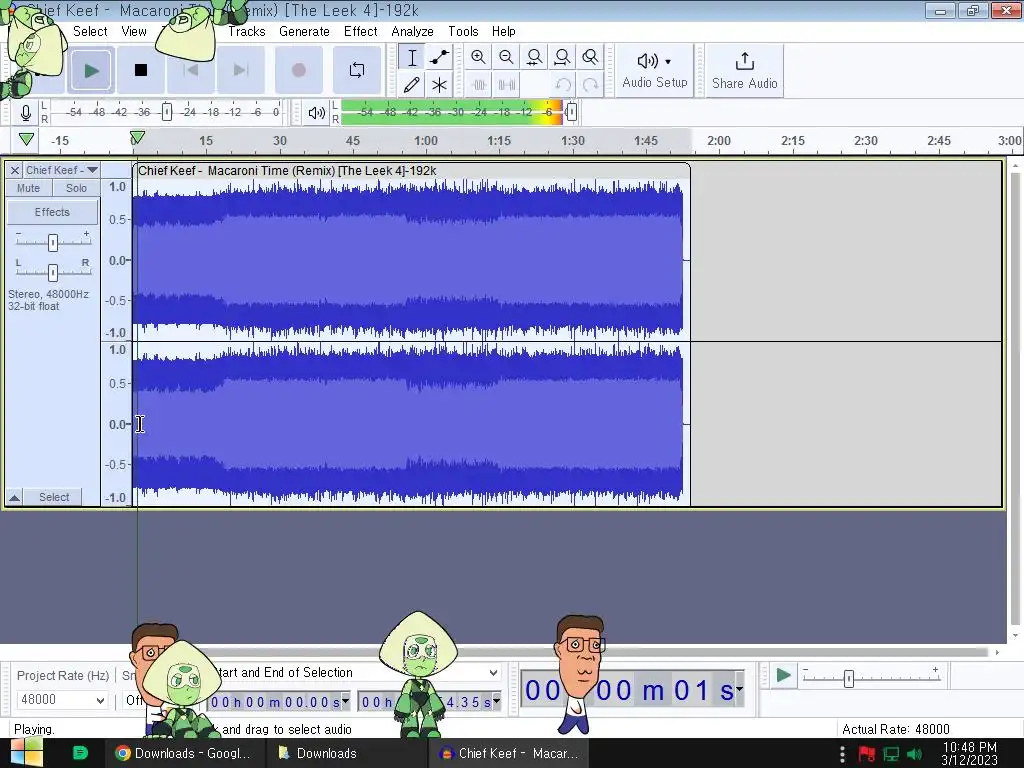The height and width of the screenshot is (768, 1024).
Task: Click the record meter microphone icon
Action: [25, 112]
